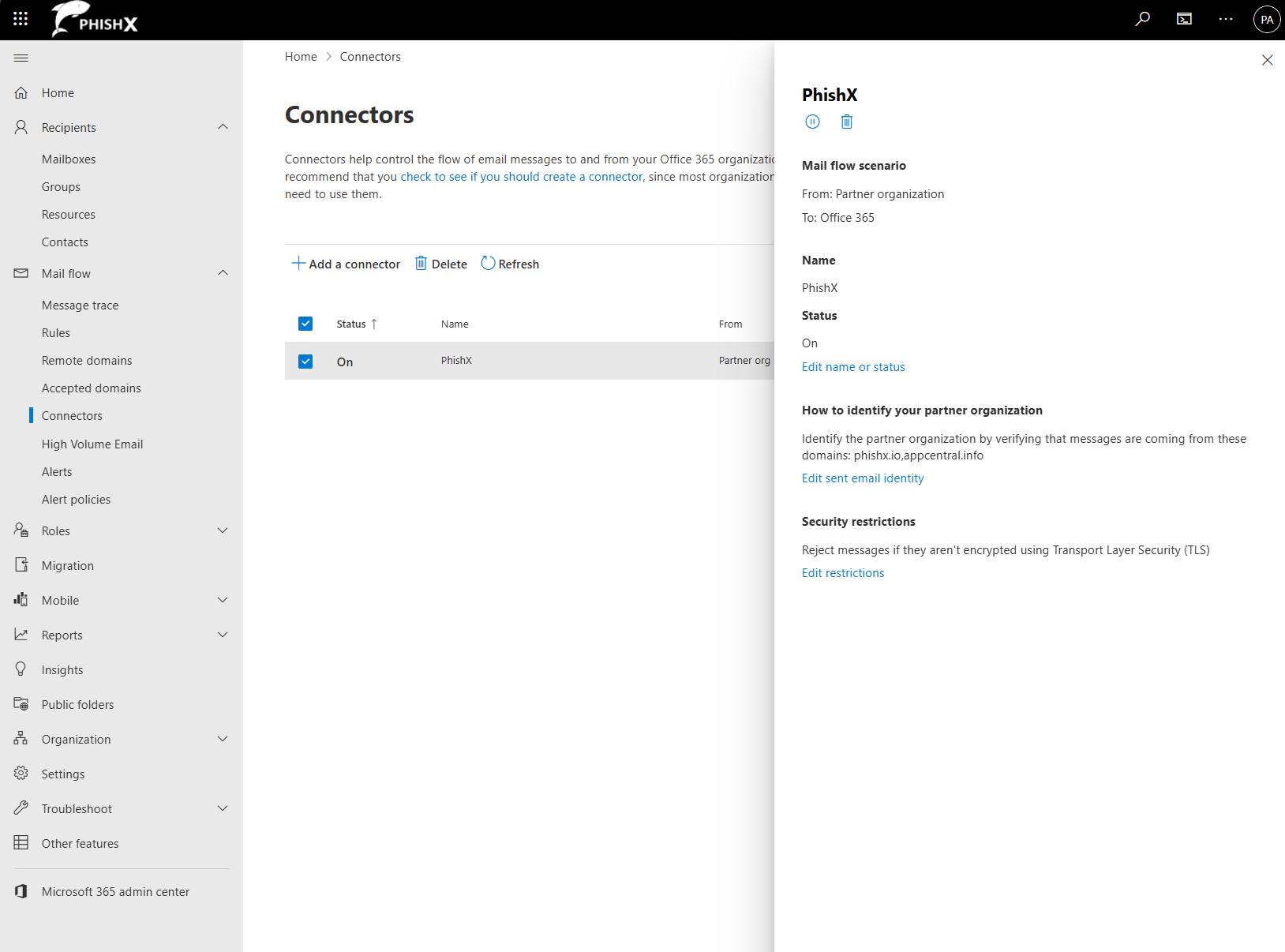Close the PhishX details panel
Image resolution: width=1285 pixels, height=952 pixels.
[x=1267, y=60]
